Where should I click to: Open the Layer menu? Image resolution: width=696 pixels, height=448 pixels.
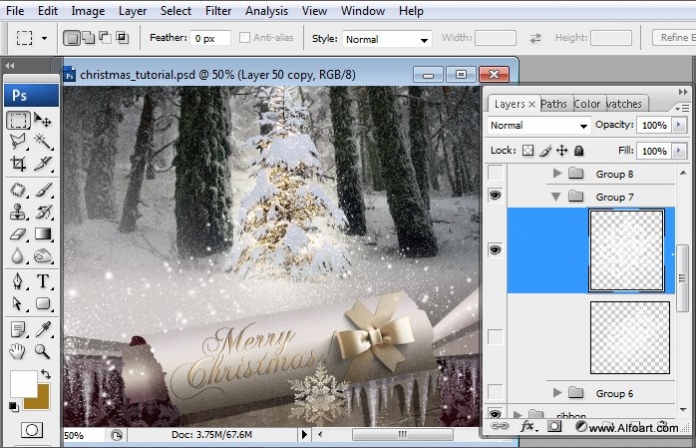(x=132, y=11)
